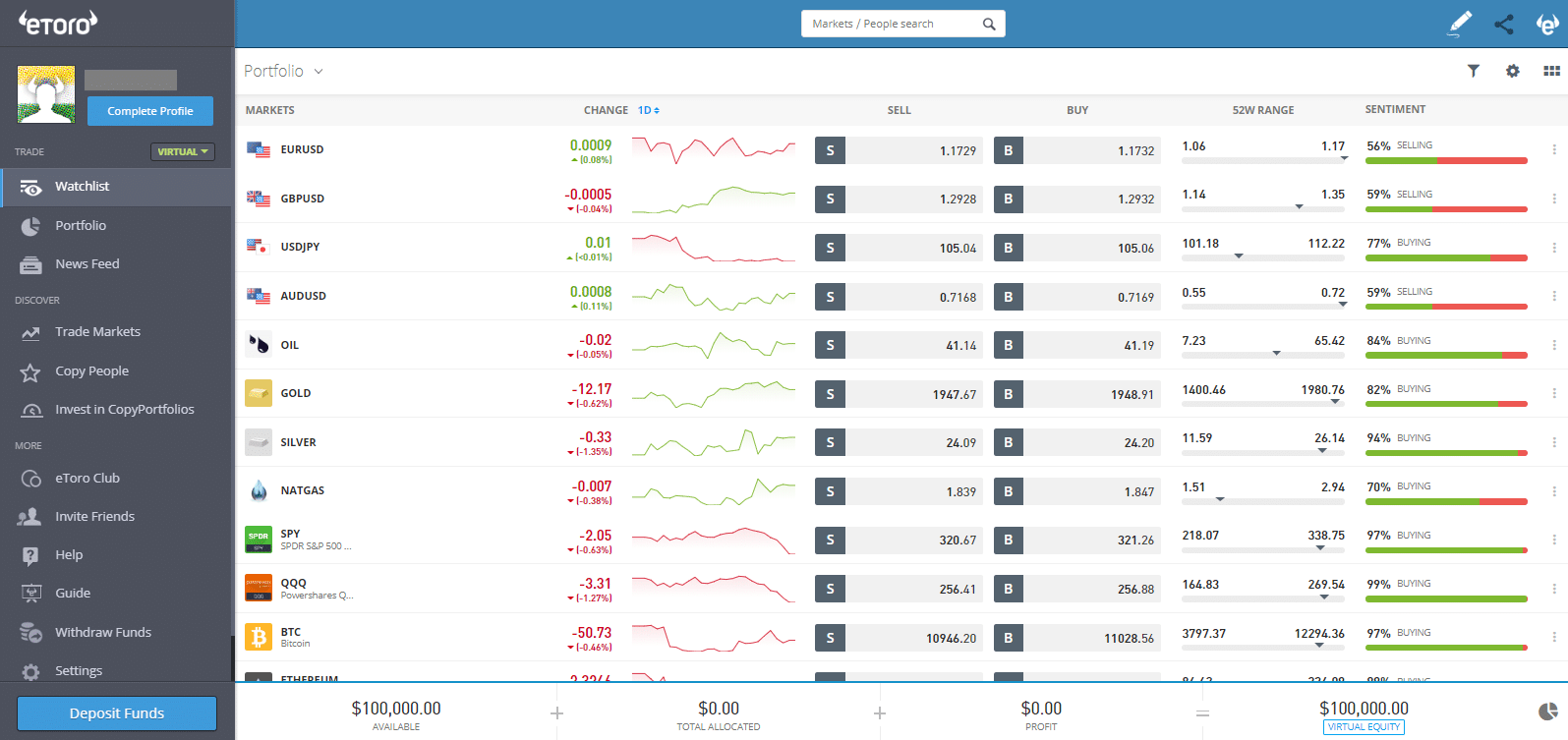This screenshot has width=1568, height=740.
Task: Click the $100,000.00 Available amount
Action: pos(396,708)
